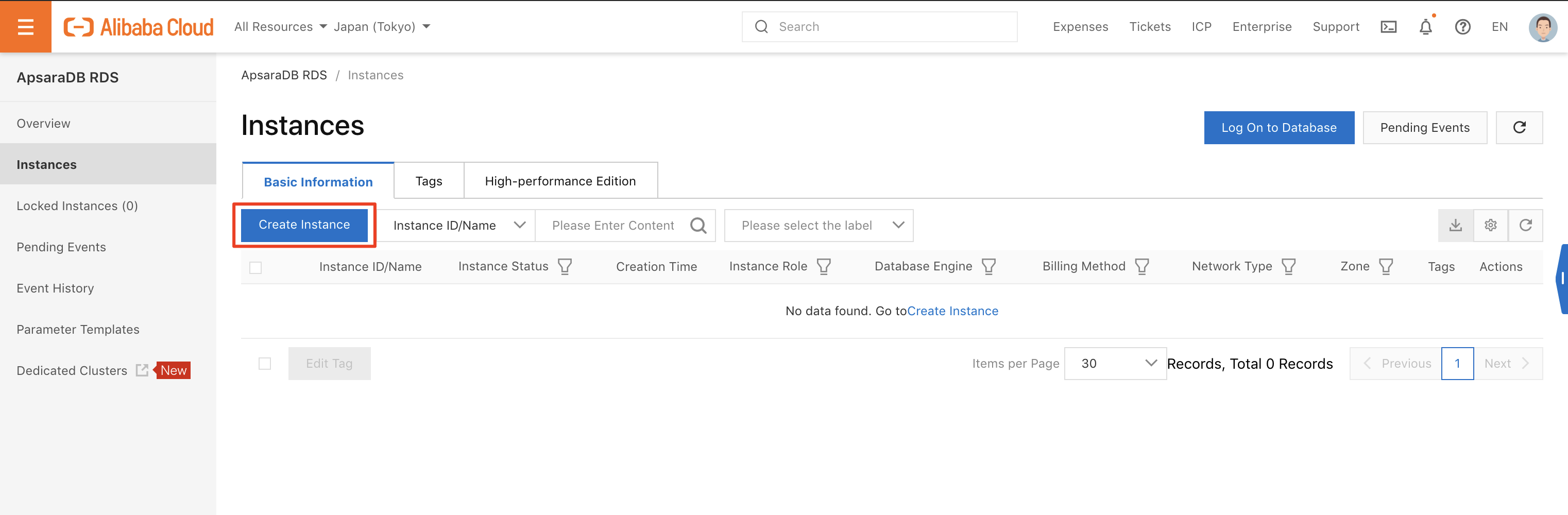
Task: Click the search magnifier in top bar
Action: pos(761,27)
